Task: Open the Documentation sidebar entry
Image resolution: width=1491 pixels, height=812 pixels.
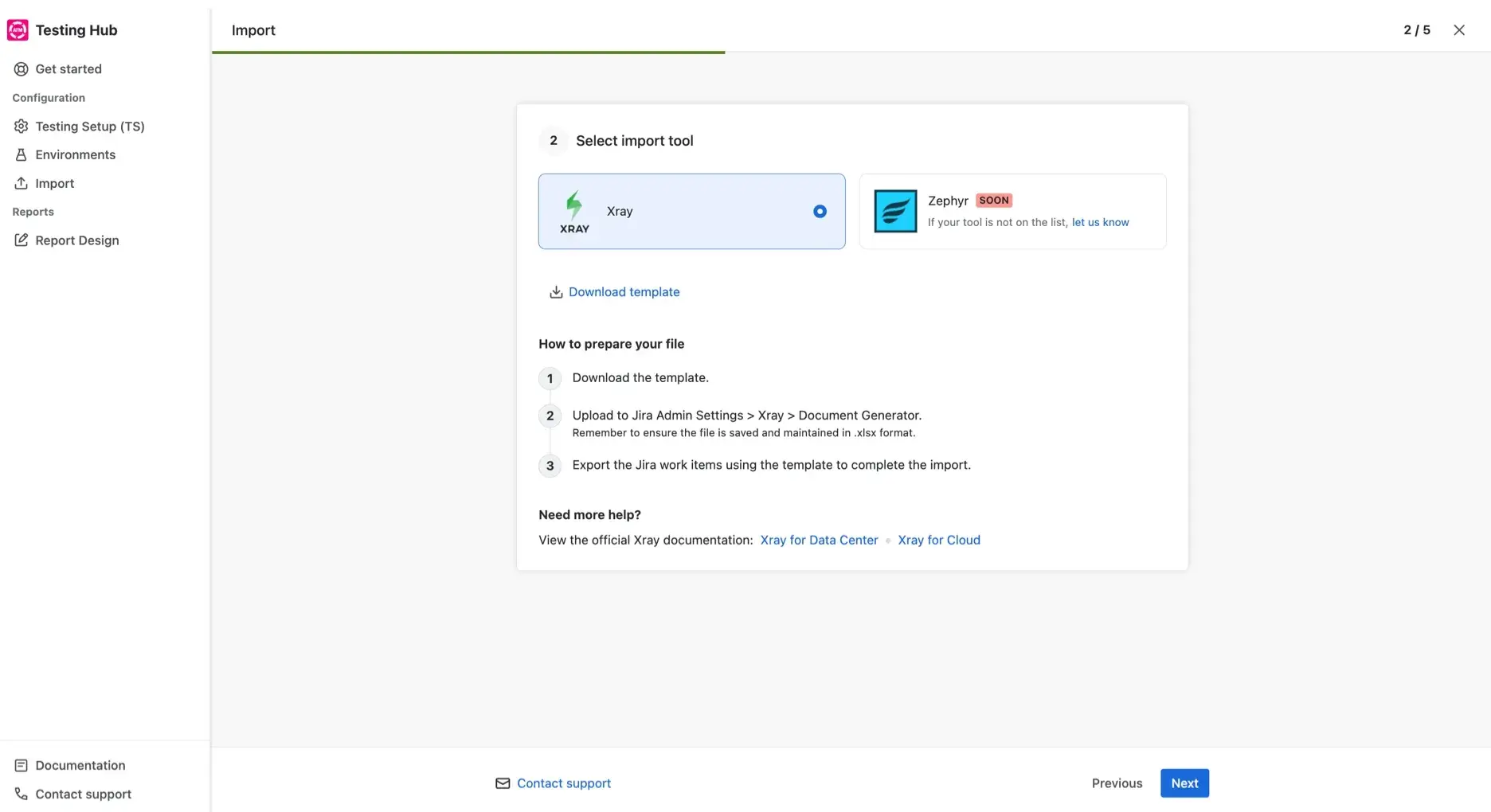Action: pyautogui.click(x=80, y=765)
